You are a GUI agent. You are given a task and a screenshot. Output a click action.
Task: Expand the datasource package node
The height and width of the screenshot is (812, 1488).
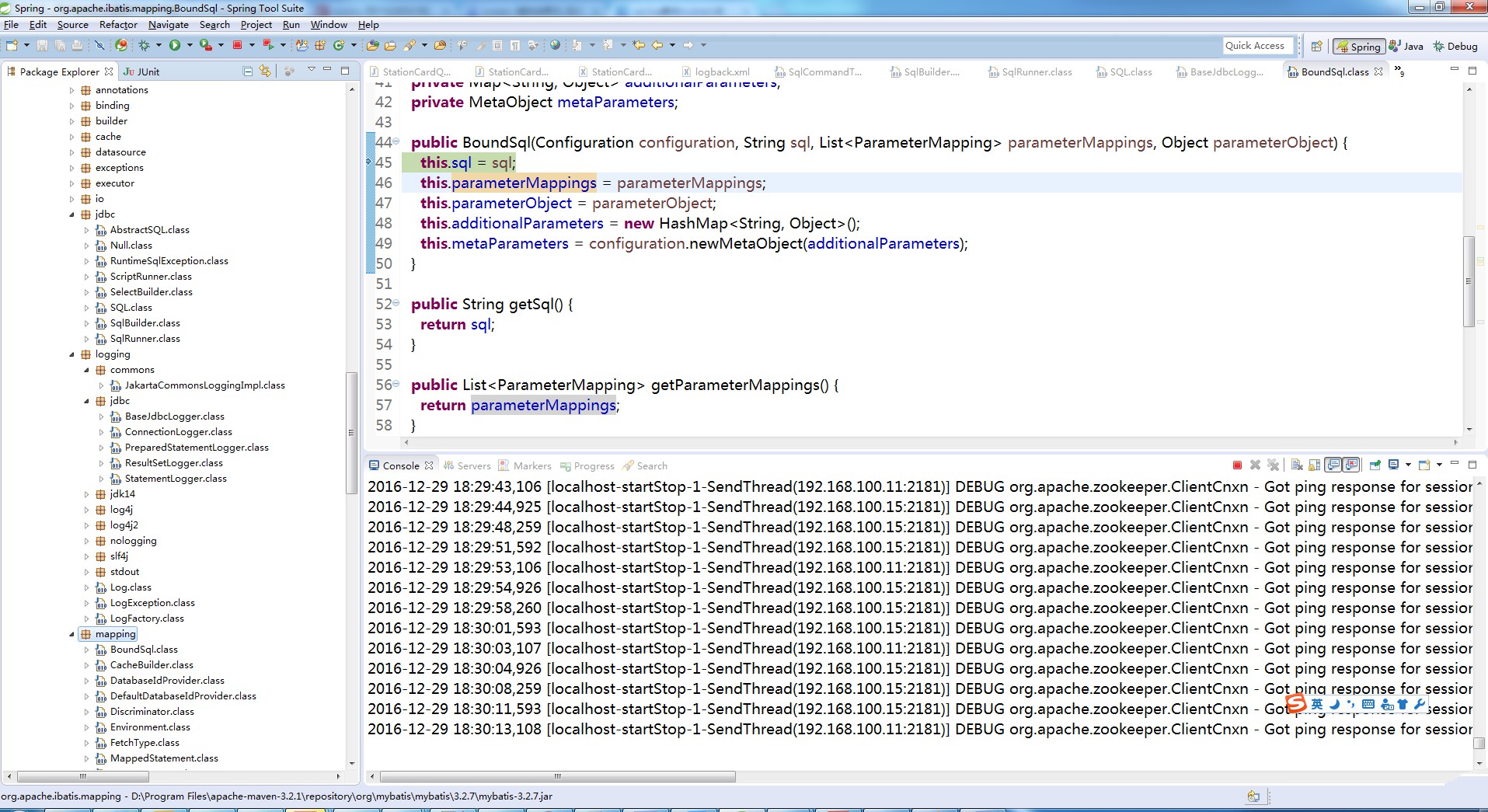(x=72, y=152)
